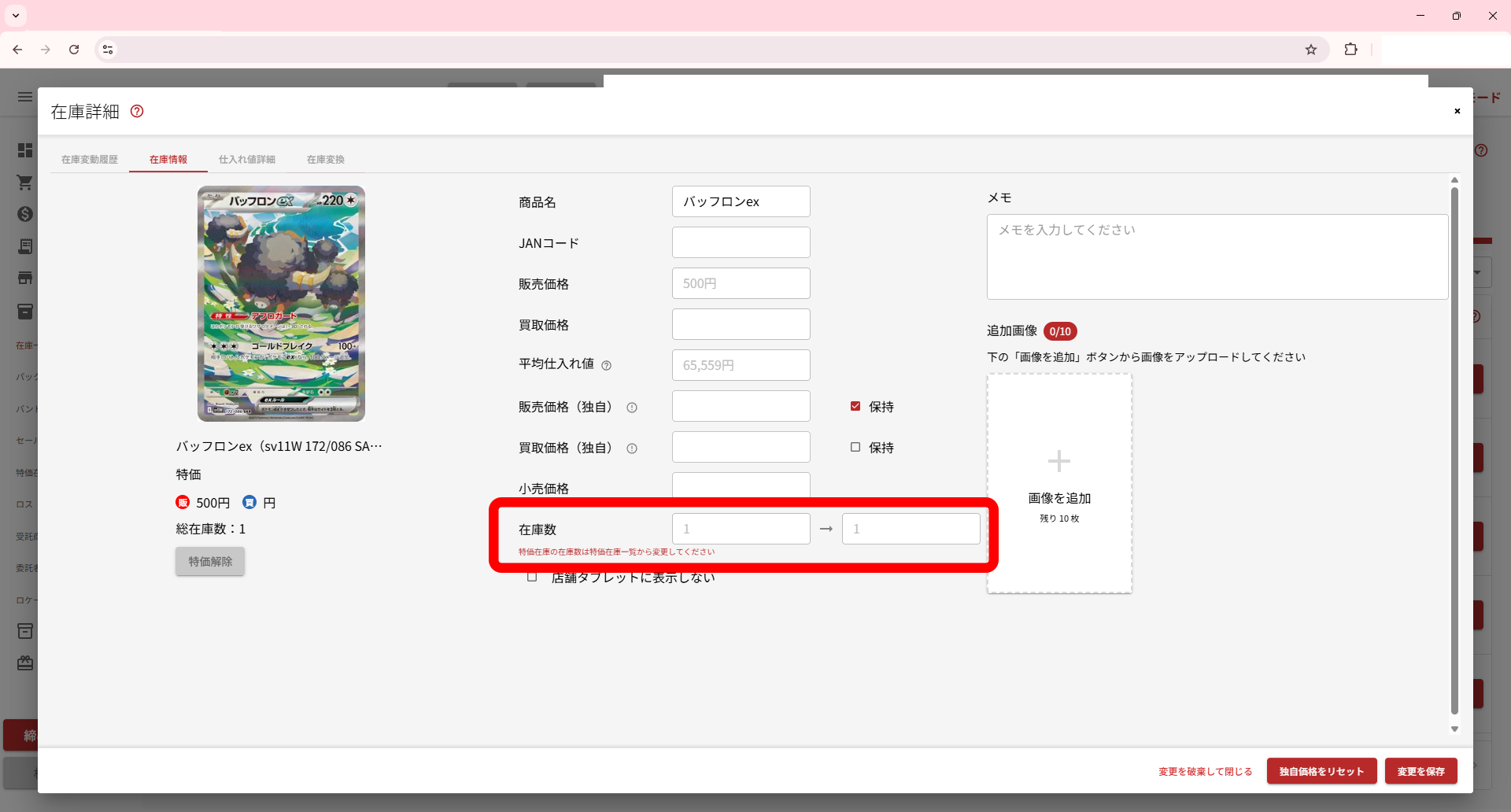Check 保持 for 買取価格（独自）

855,447
